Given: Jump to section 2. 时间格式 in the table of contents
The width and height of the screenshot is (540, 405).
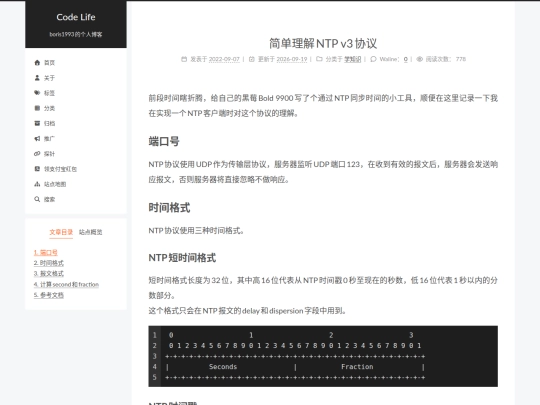Looking at the screenshot, I should pyautogui.click(x=49, y=263).
